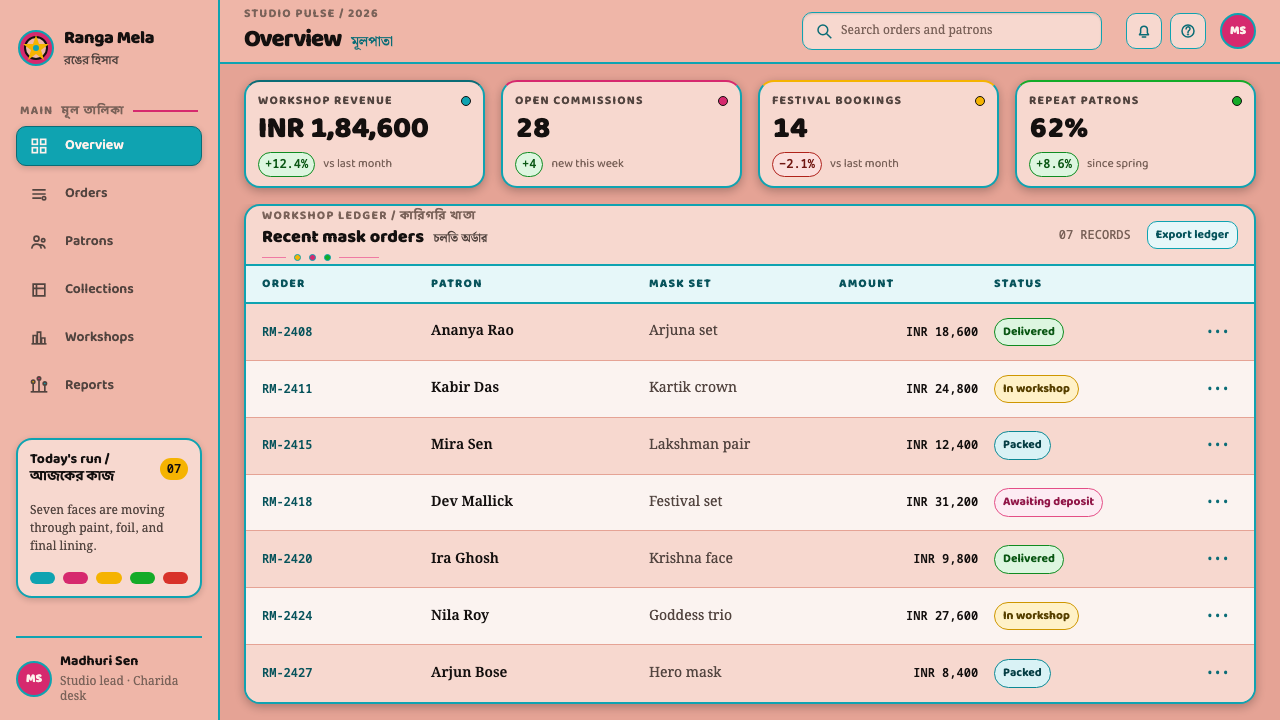
Task: Open the notifications bell icon
Action: 1144,31
